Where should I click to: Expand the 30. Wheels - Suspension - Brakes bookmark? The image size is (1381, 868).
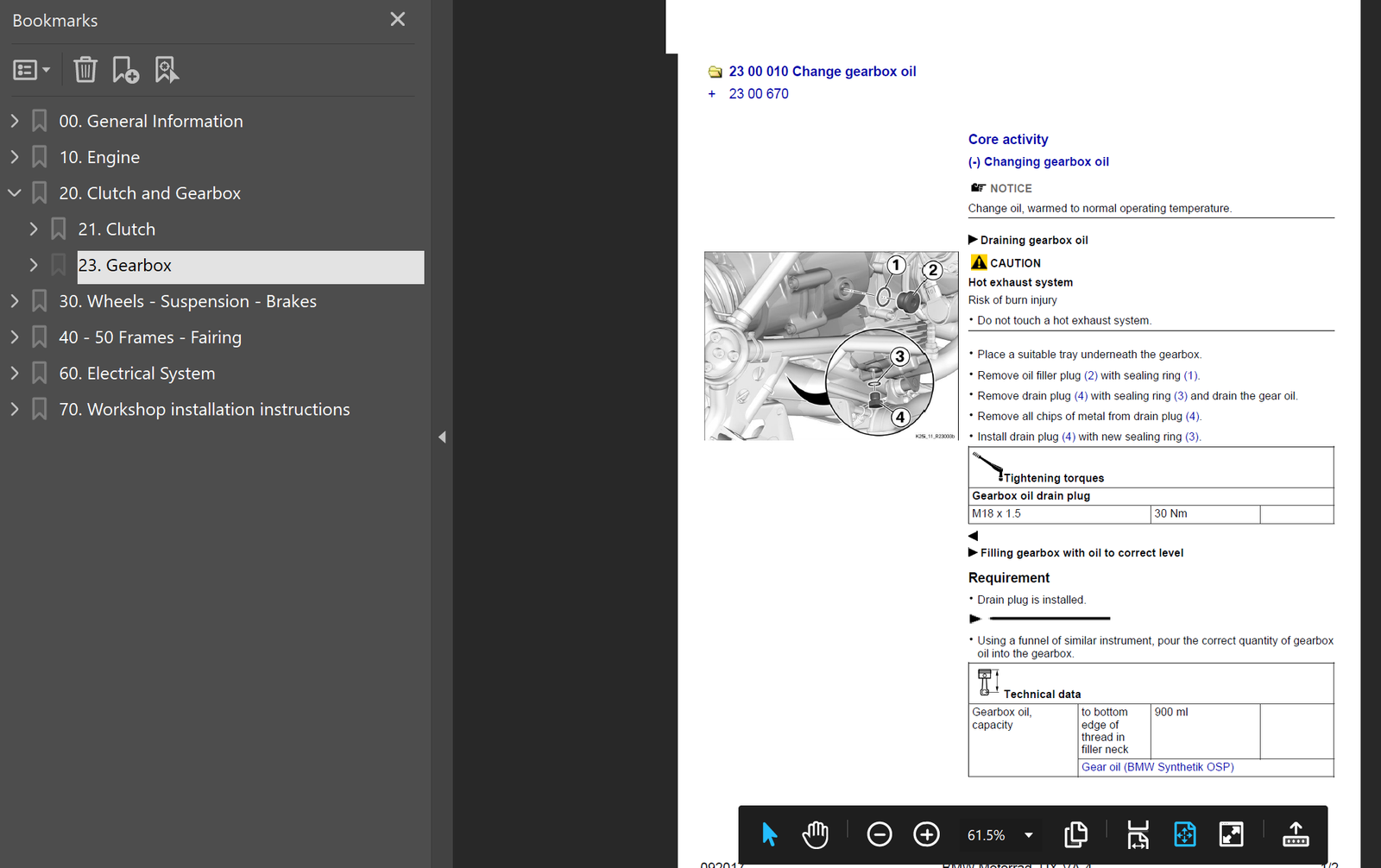[x=15, y=301]
